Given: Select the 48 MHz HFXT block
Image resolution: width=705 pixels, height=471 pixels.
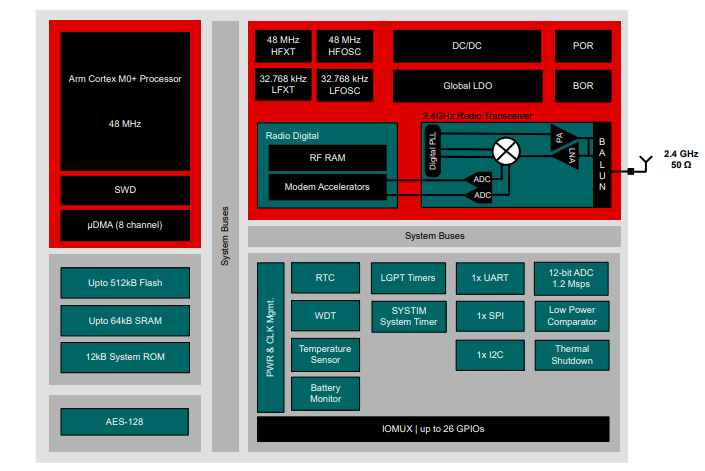Looking at the screenshot, I should 283,46.
